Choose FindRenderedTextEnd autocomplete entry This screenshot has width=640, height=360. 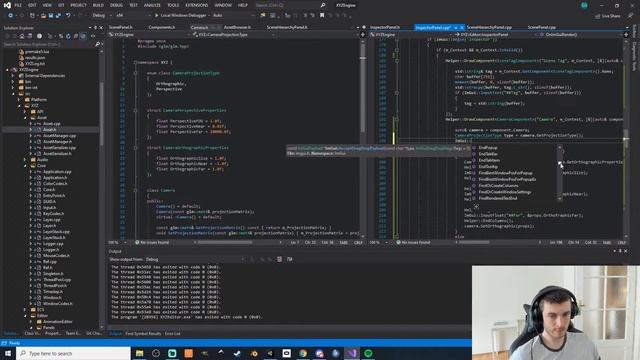(x=498, y=198)
